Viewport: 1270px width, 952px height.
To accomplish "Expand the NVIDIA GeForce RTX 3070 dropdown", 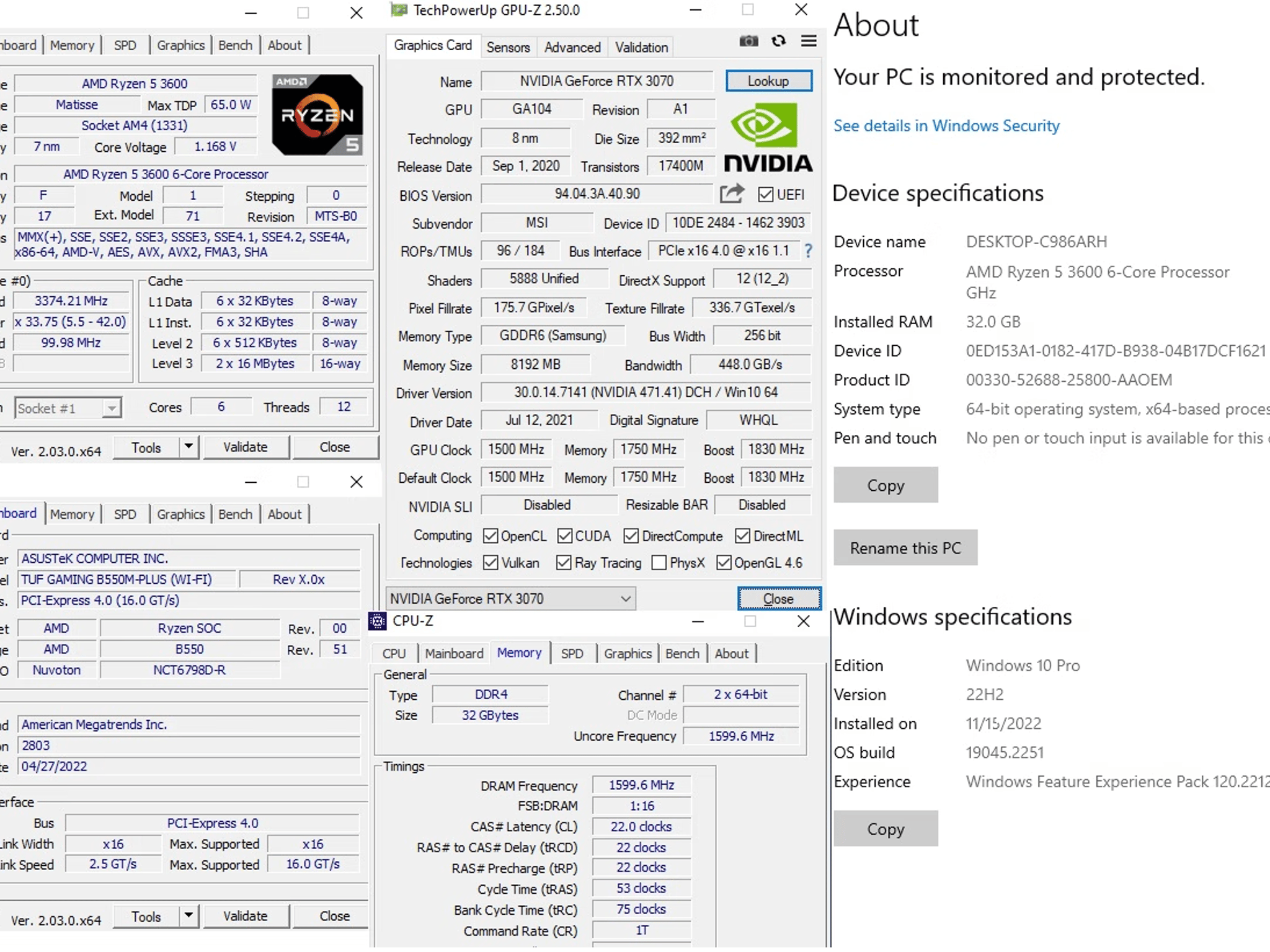I will point(511,599).
